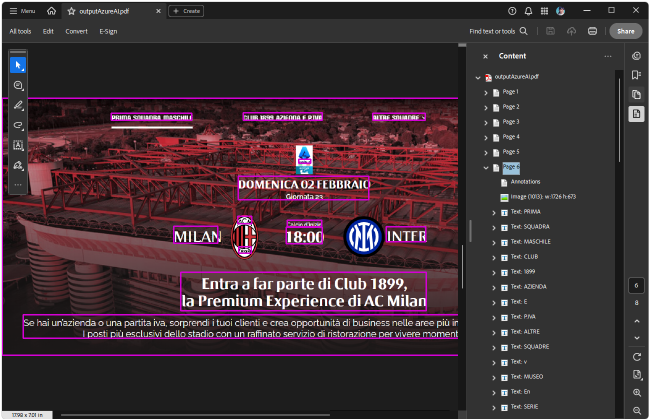Select the comment bubble tool

tap(18, 85)
